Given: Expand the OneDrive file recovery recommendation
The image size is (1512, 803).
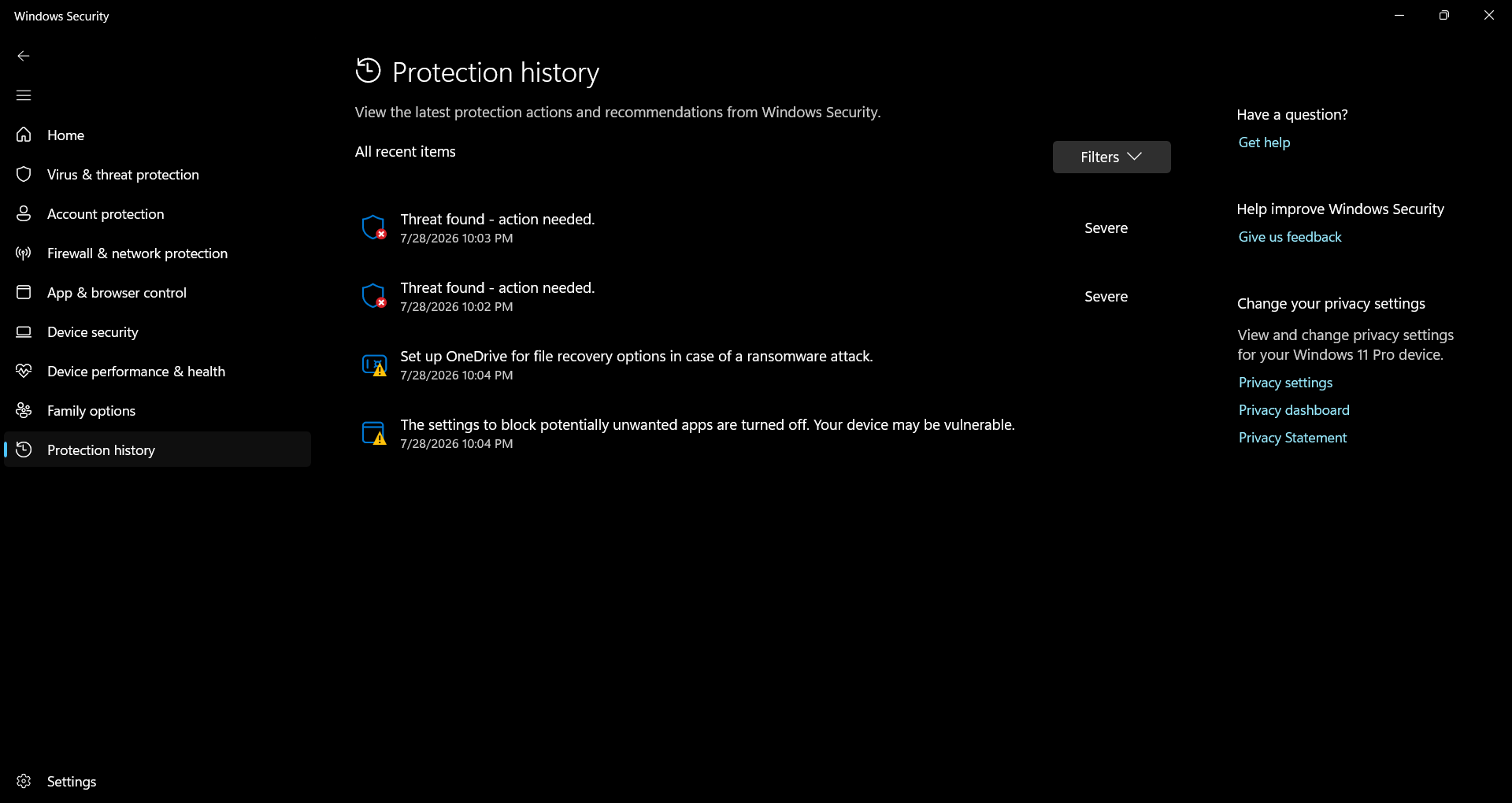Looking at the screenshot, I should [x=762, y=364].
